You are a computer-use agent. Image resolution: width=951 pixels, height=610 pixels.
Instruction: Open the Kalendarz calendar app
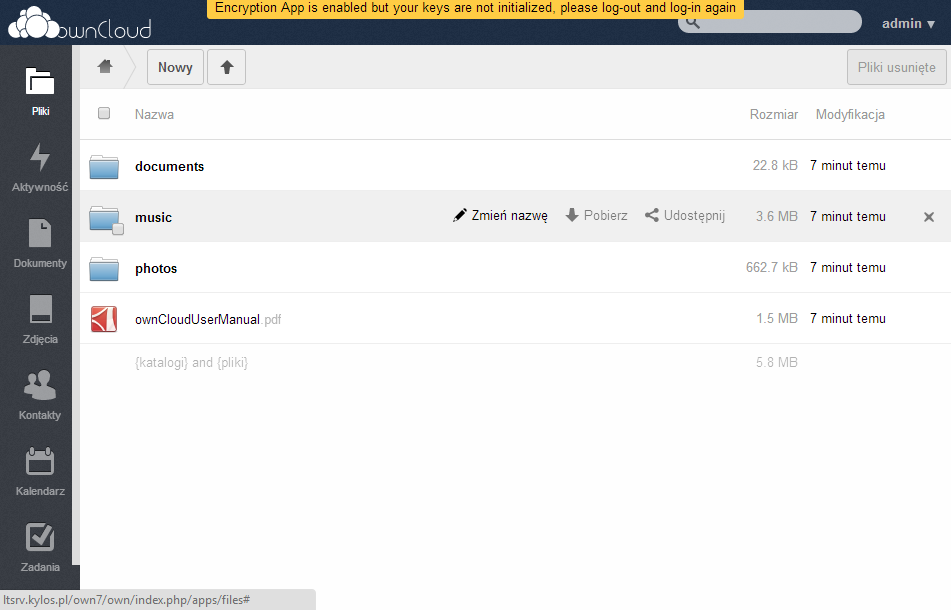coord(40,471)
